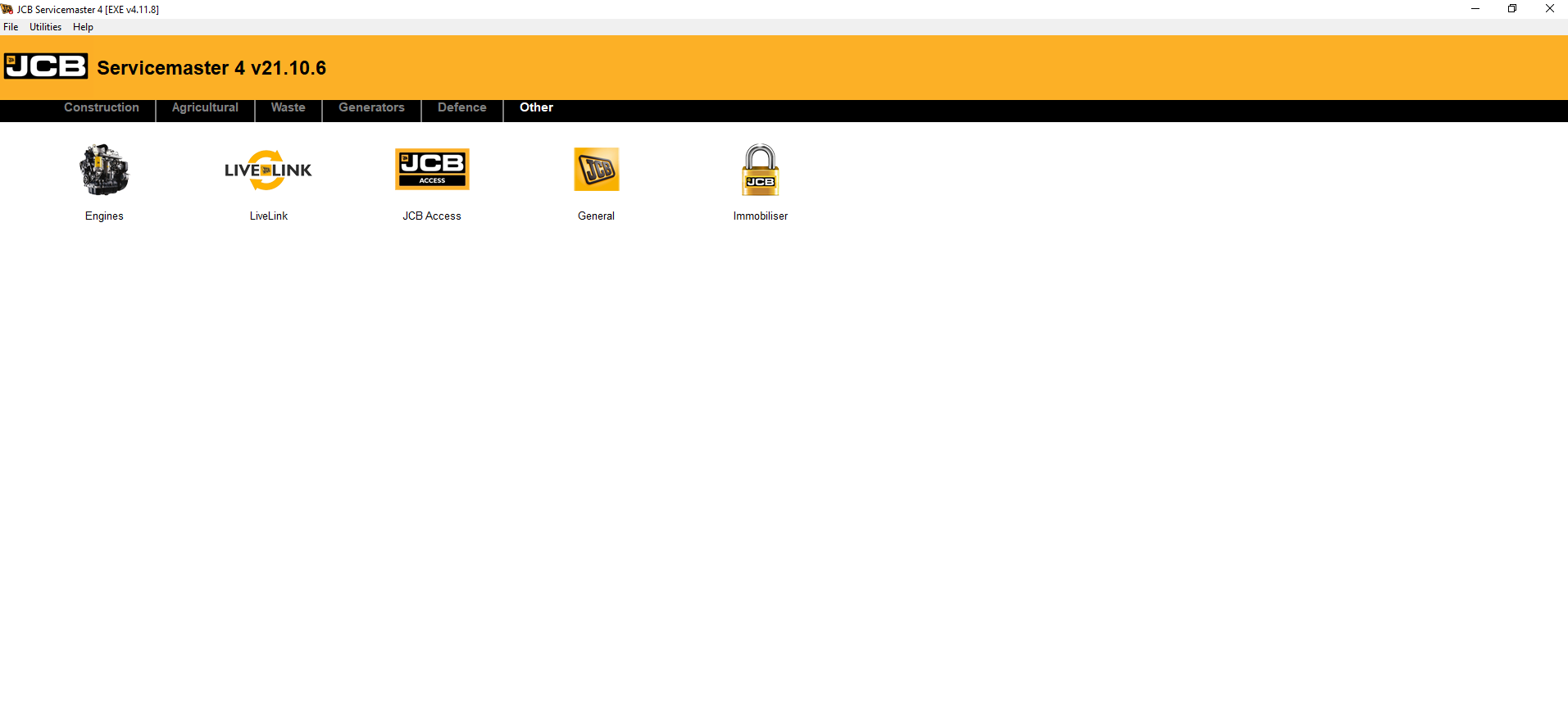The image size is (1568, 709).
Task: Click the LiveLink label text
Action: 269,216
